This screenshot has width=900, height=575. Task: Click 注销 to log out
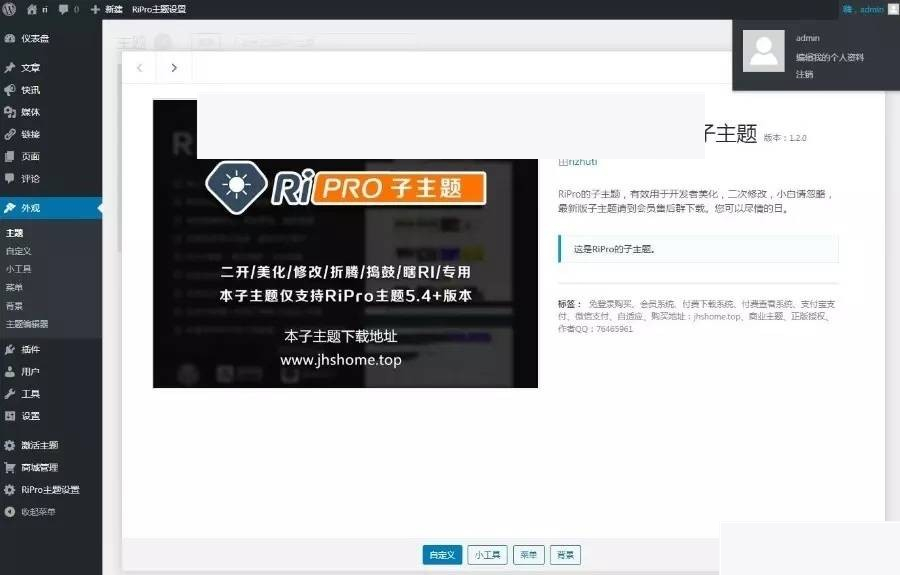[804, 74]
